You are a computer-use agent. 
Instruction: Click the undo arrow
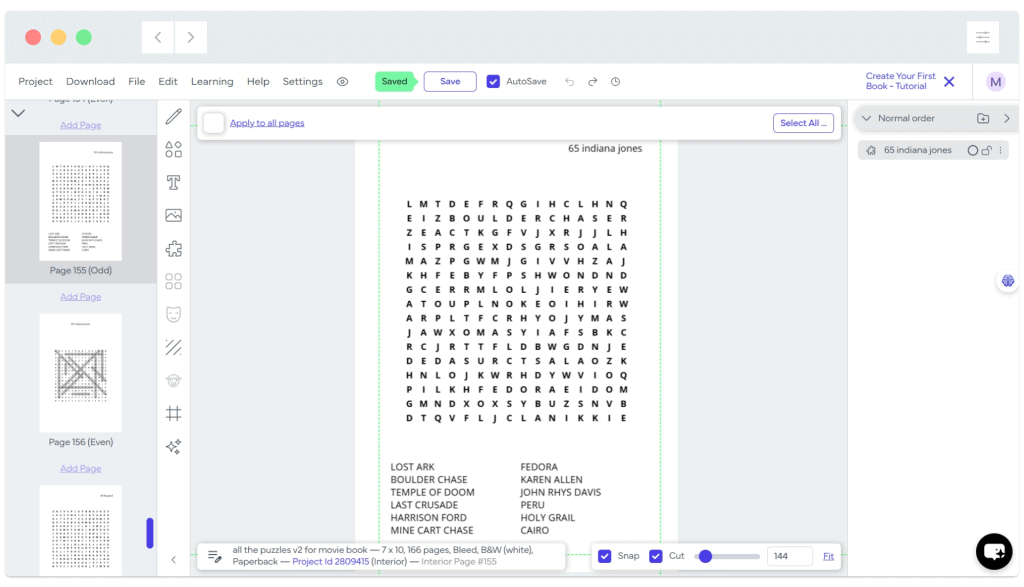pyautogui.click(x=569, y=82)
